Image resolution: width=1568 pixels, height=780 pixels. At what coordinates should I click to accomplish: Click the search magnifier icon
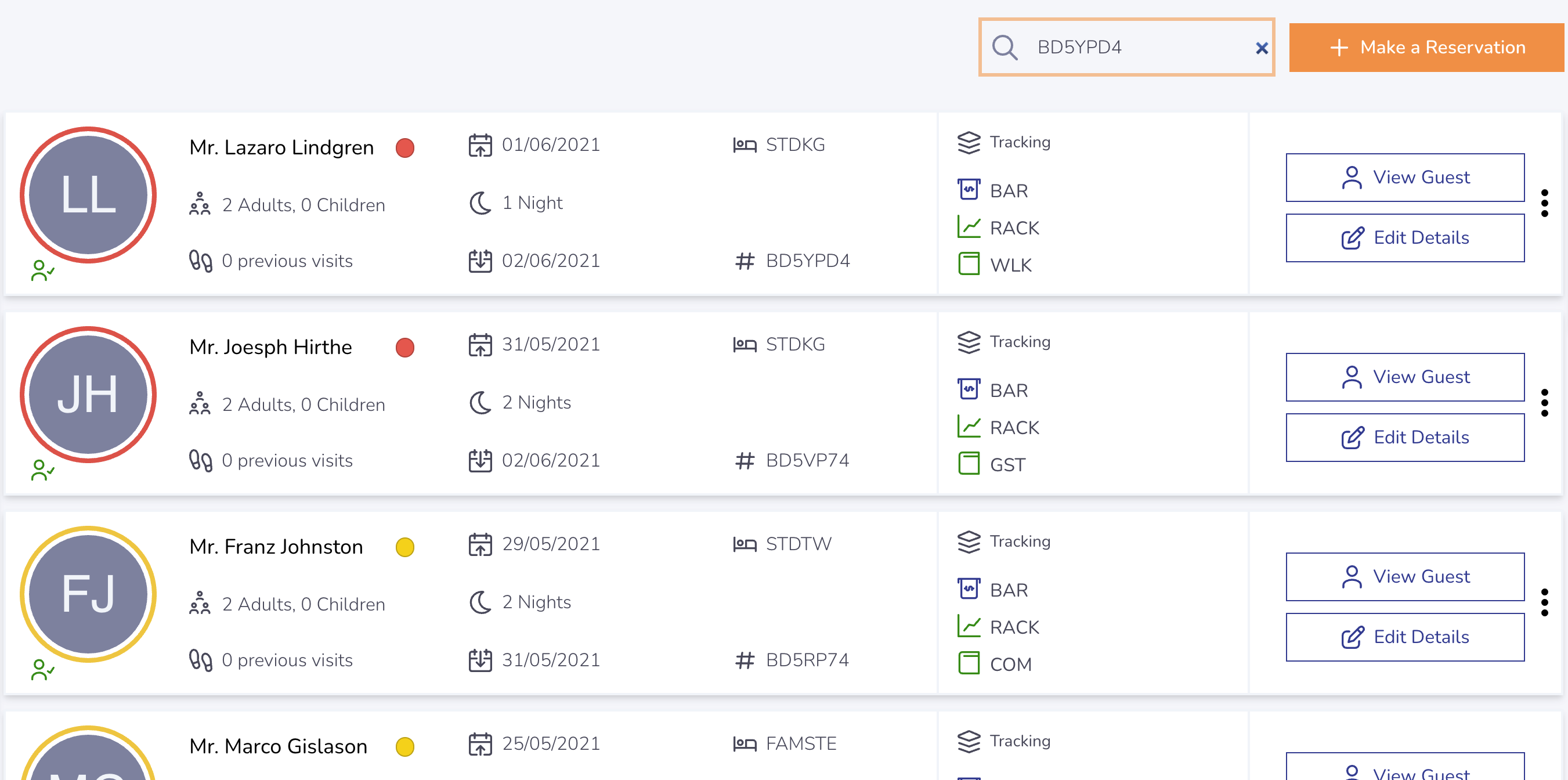point(1005,48)
